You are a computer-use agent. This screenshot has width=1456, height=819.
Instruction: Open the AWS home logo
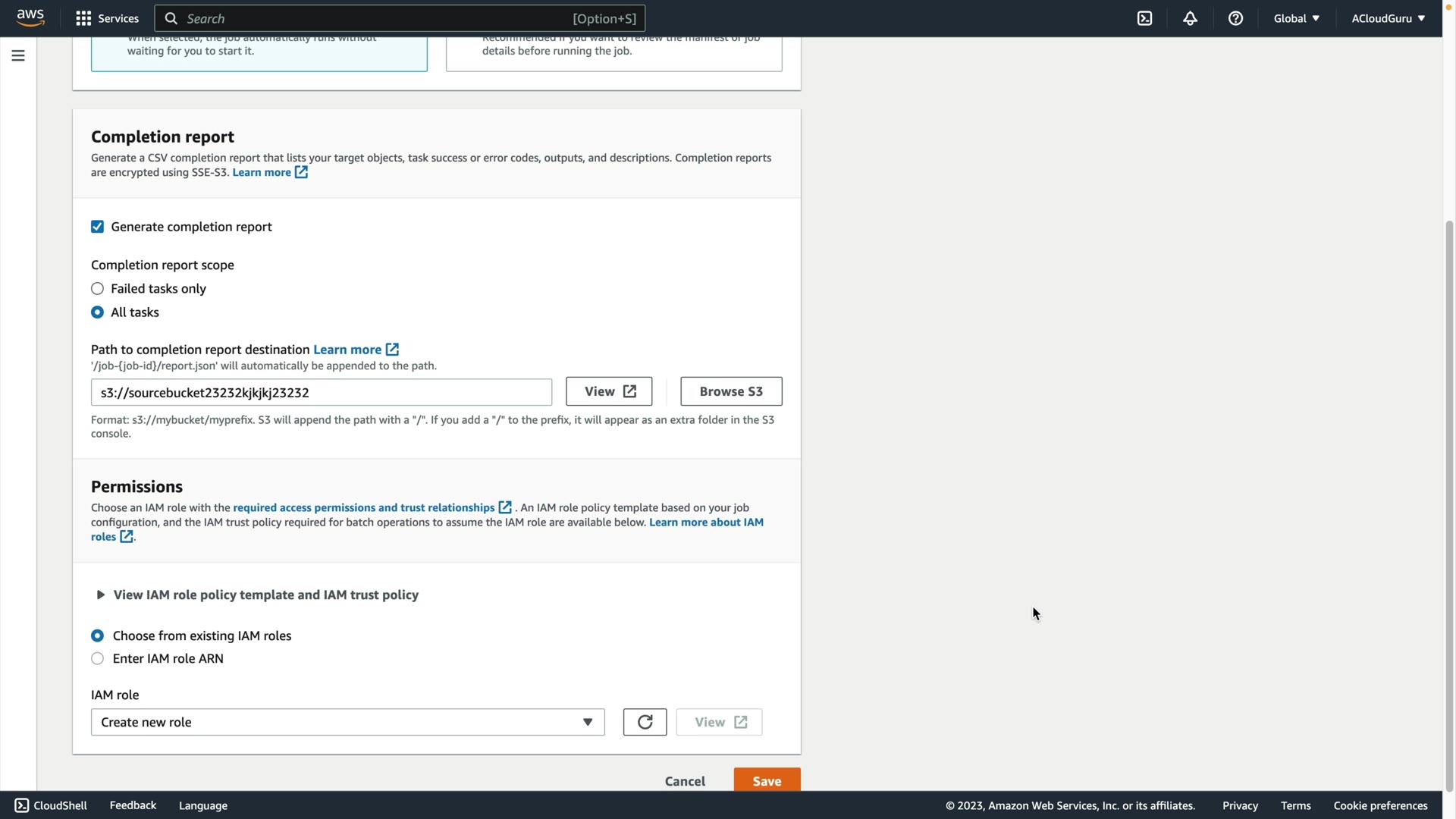coord(30,18)
